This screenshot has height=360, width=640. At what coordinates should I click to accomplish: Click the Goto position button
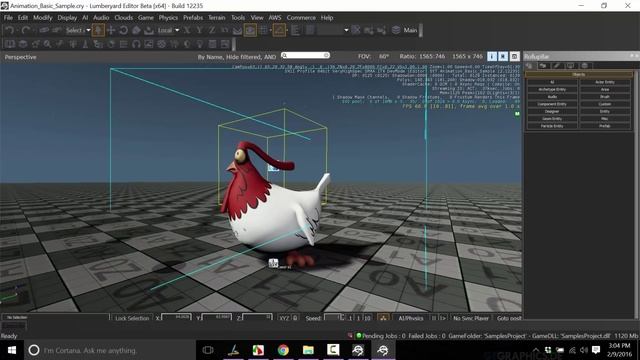[x=509, y=318]
